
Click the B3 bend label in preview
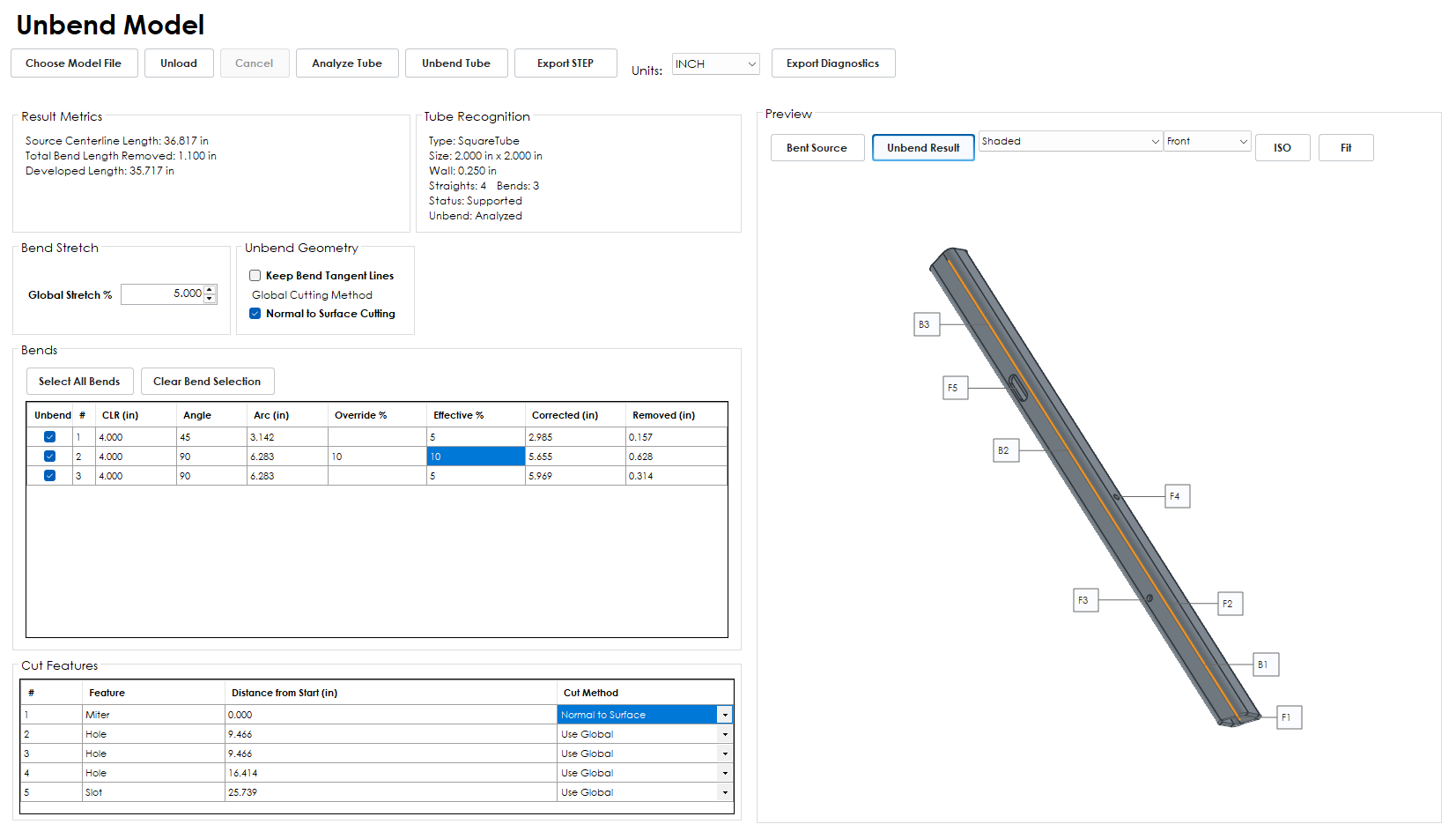click(927, 324)
